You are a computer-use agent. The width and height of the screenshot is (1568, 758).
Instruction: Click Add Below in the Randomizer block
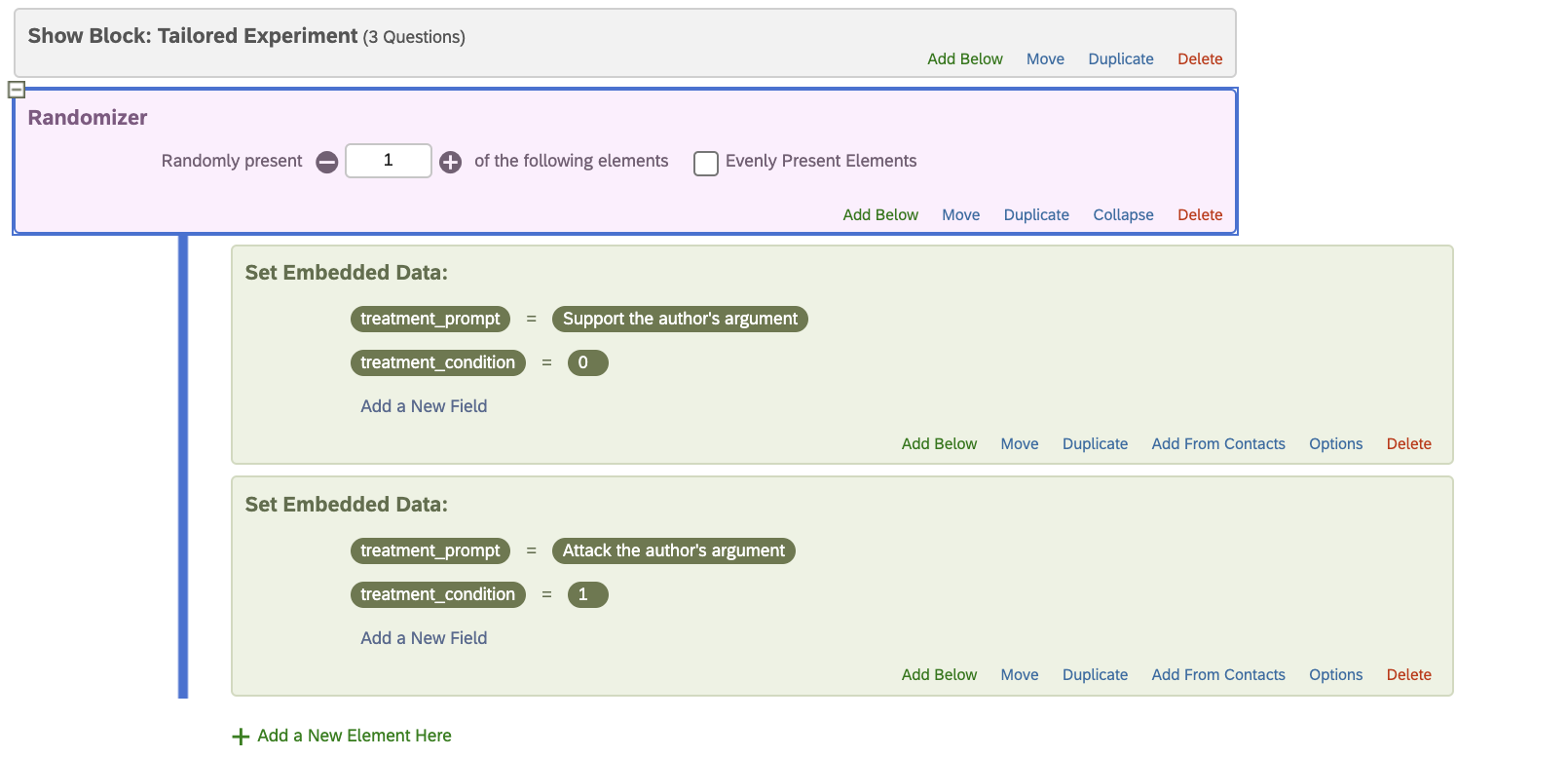[x=880, y=215]
